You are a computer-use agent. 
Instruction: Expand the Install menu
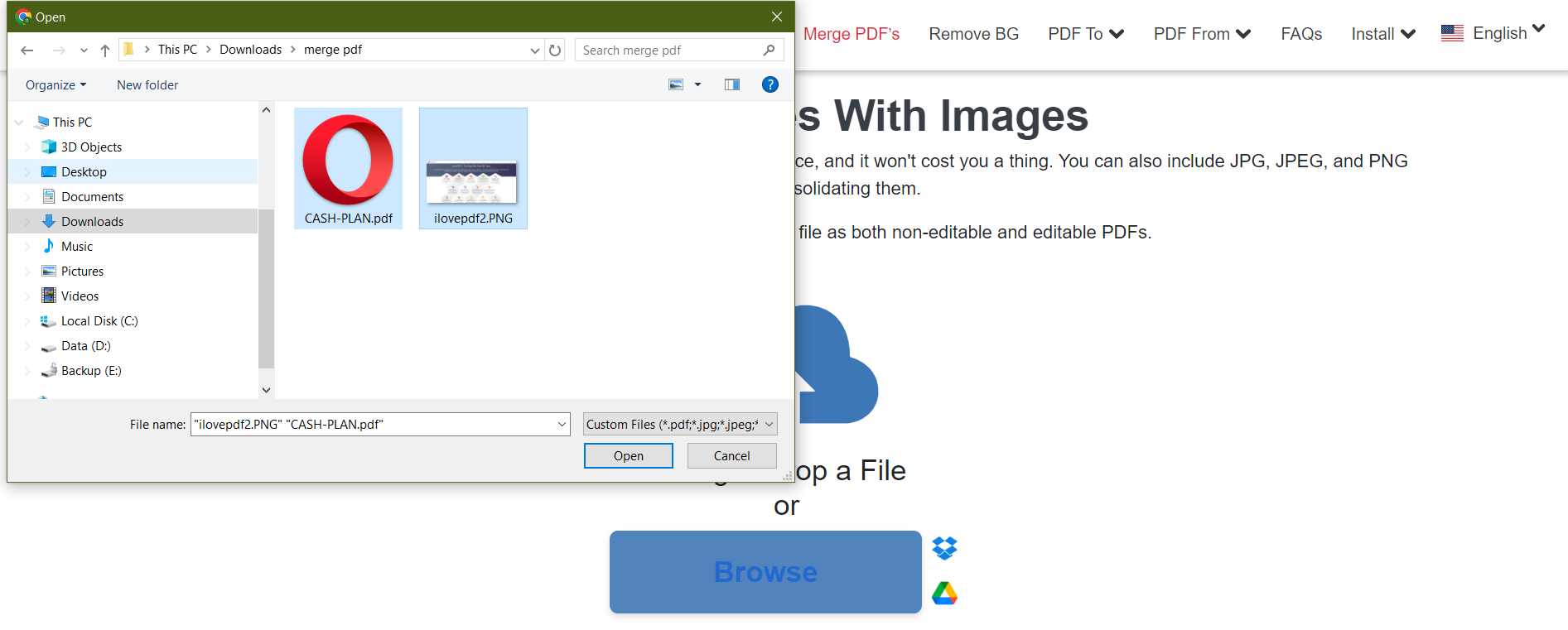1383,34
